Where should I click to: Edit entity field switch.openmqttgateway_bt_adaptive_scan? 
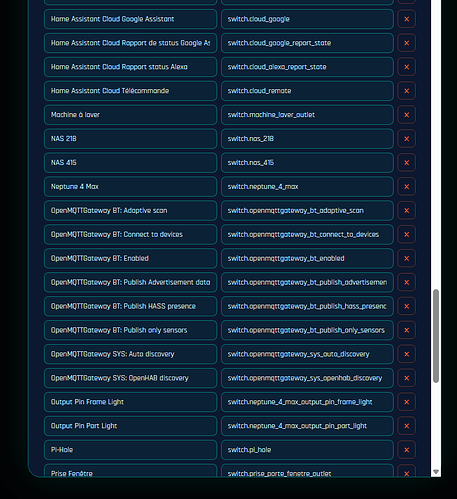(x=307, y=210)
